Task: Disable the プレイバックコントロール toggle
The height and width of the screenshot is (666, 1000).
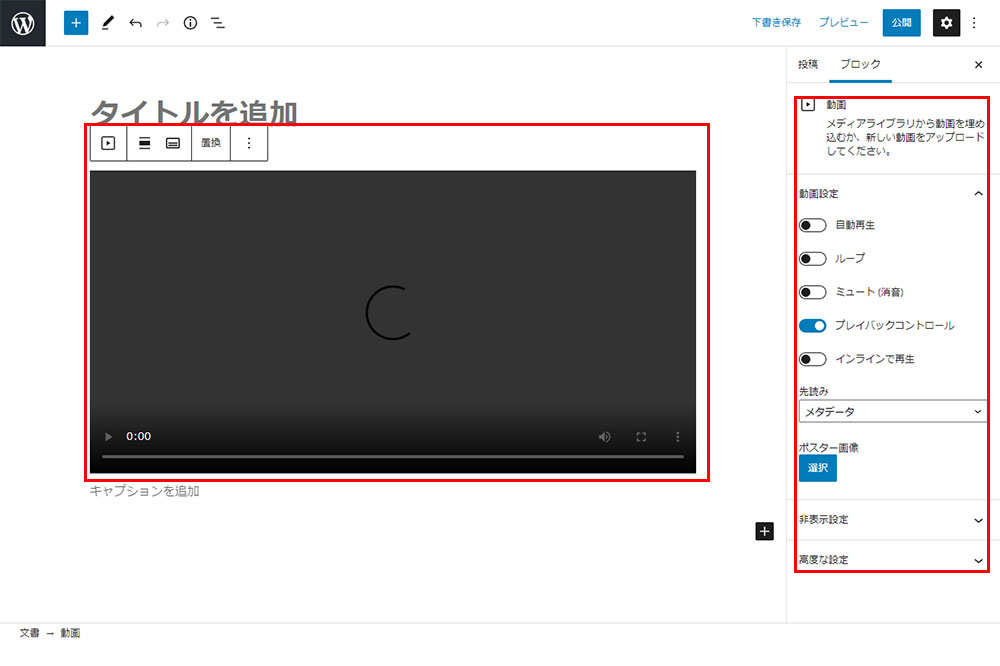Action: point(812,325)
